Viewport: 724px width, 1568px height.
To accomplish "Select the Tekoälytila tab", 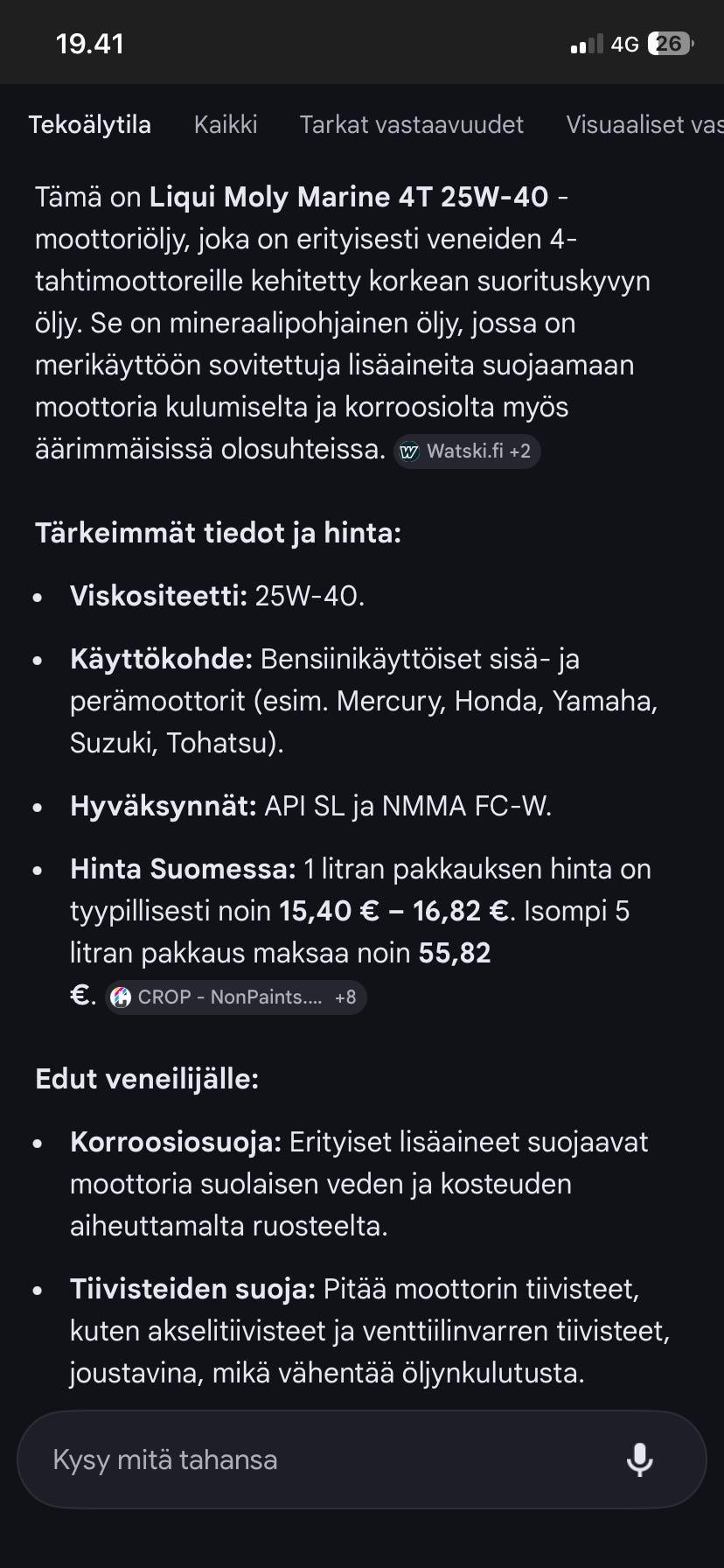I will point(90,124).
